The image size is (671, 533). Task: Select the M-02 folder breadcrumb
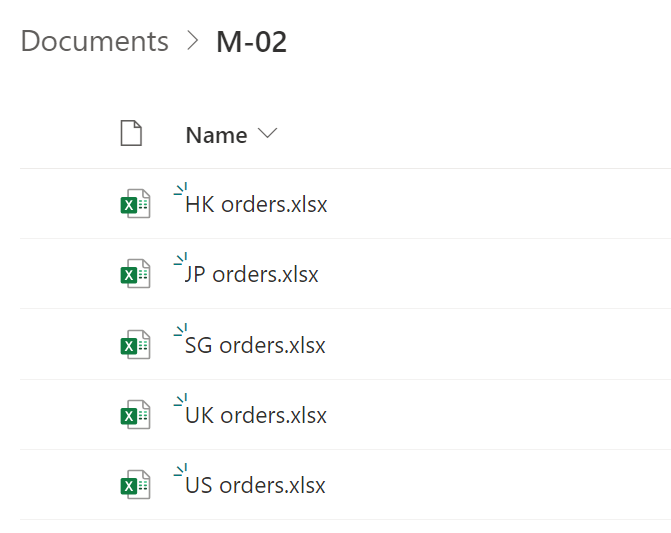(252, 42)
